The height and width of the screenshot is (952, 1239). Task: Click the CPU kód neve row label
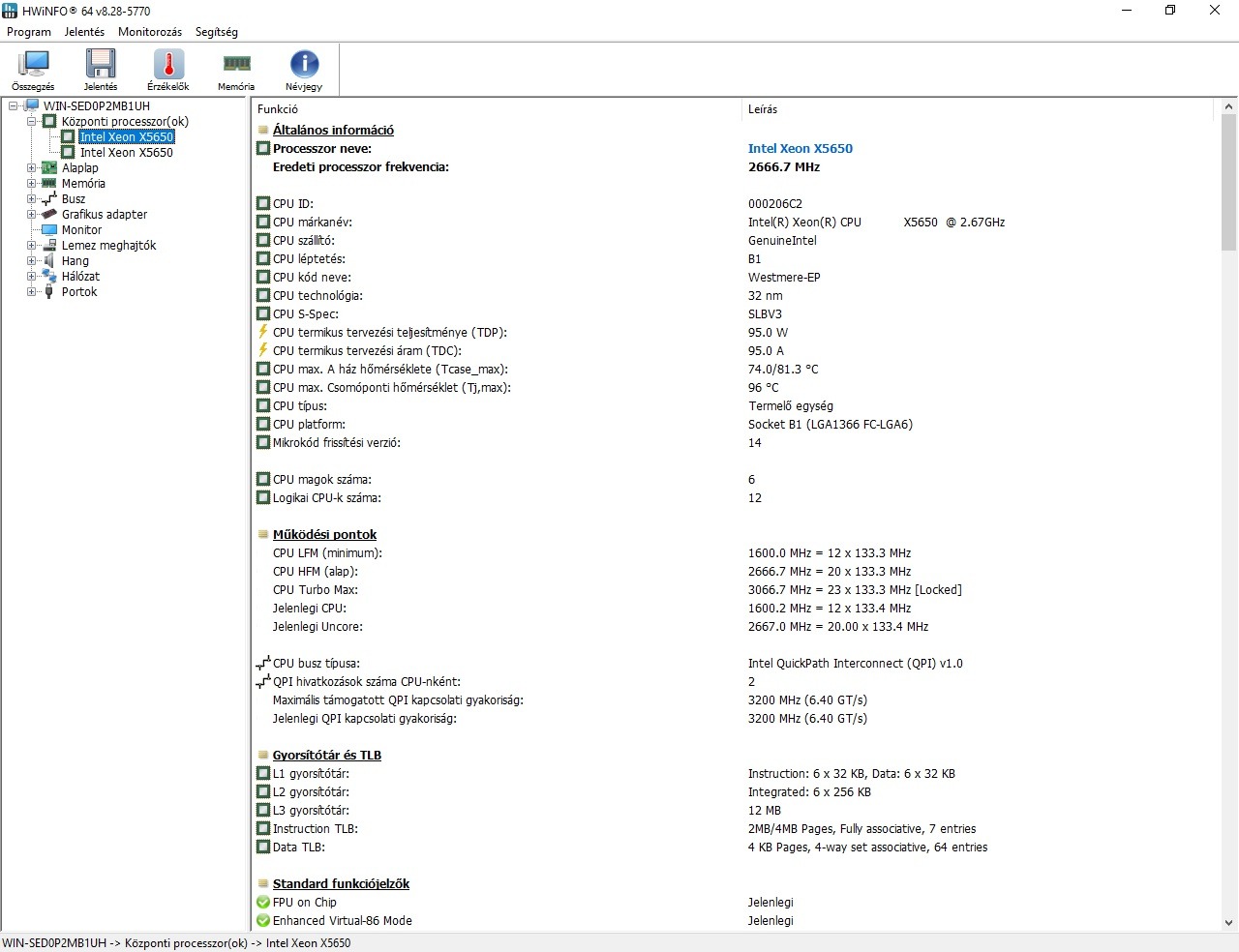click(312, 277)
